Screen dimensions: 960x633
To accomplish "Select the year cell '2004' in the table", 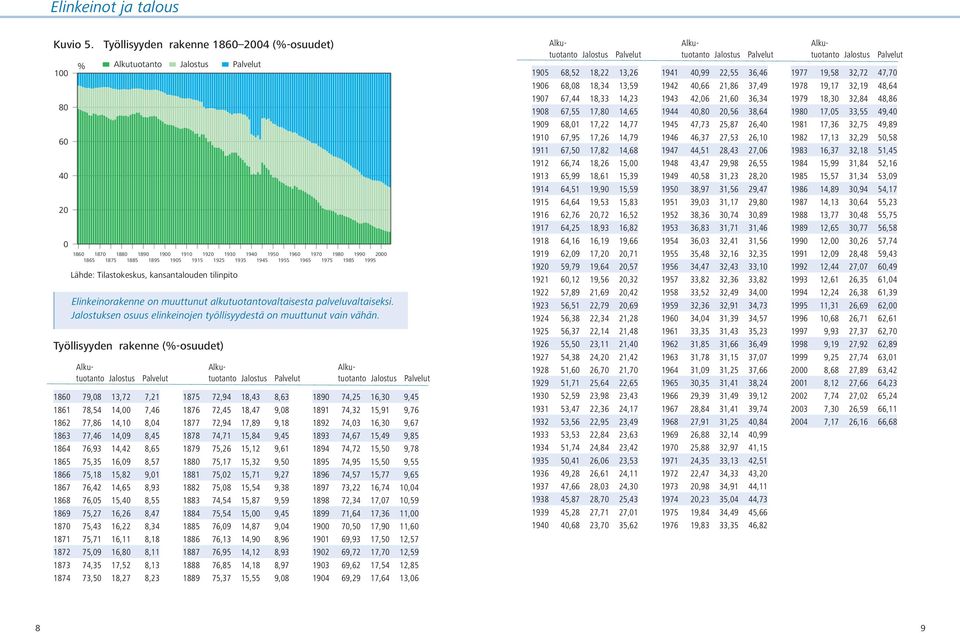I will pos(799,422).
